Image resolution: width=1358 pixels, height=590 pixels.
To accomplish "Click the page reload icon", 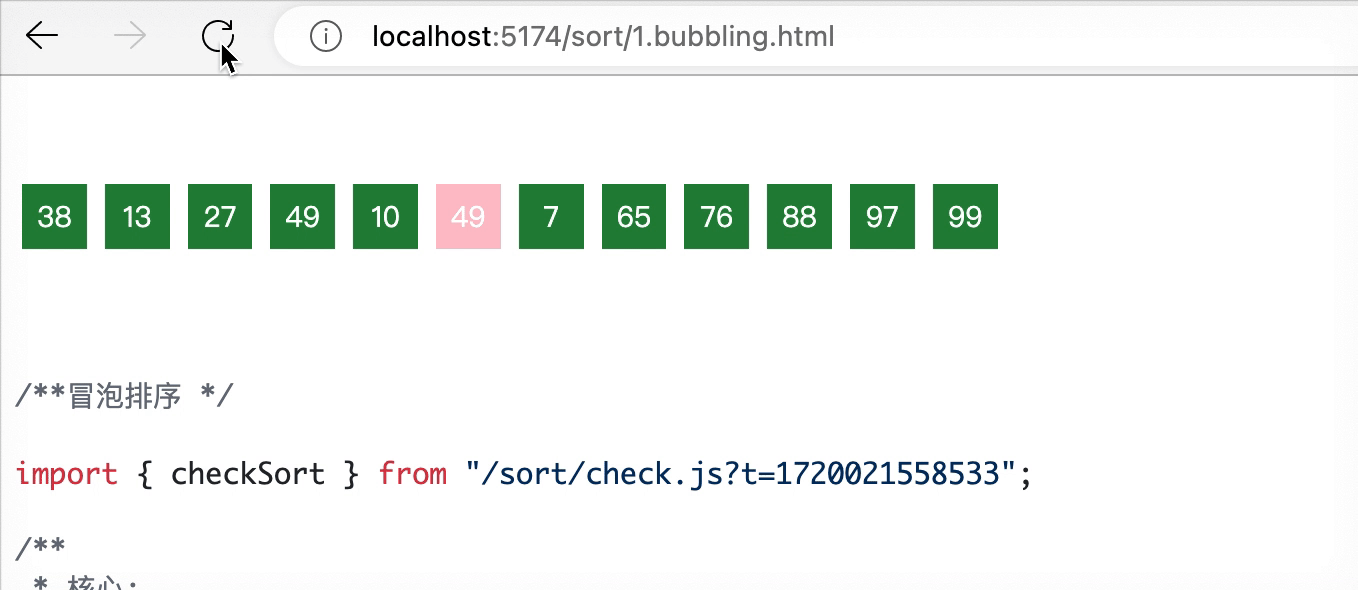I will point(216,34).
